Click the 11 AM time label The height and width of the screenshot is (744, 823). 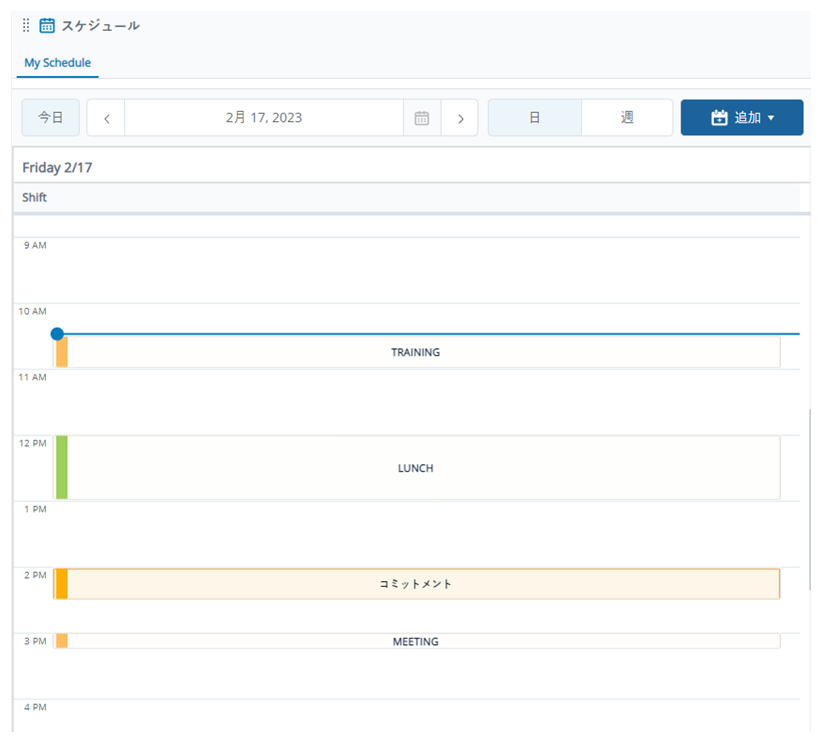33,377
